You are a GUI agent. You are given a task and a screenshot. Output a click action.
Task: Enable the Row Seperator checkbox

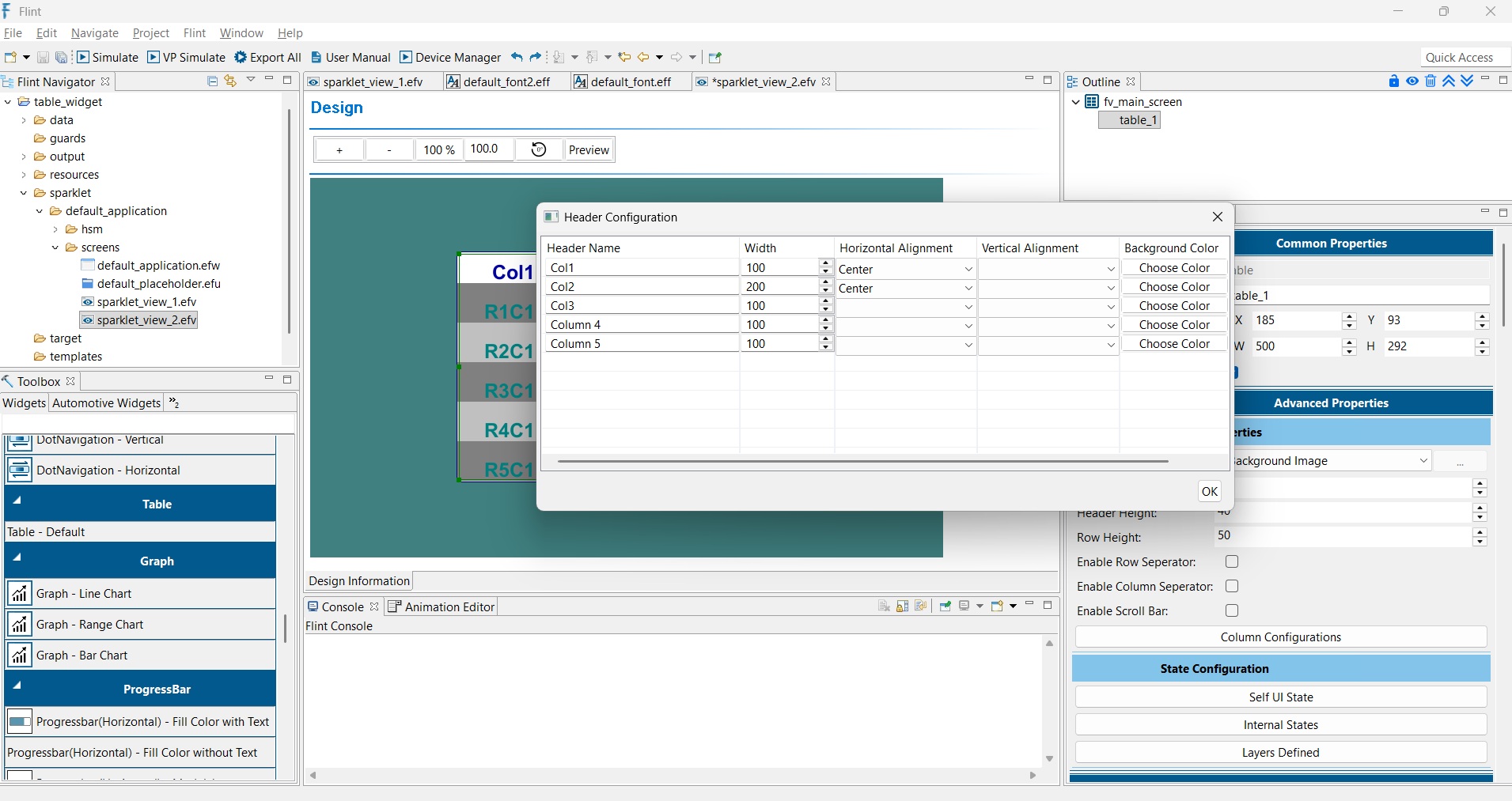click(1232, 561)
